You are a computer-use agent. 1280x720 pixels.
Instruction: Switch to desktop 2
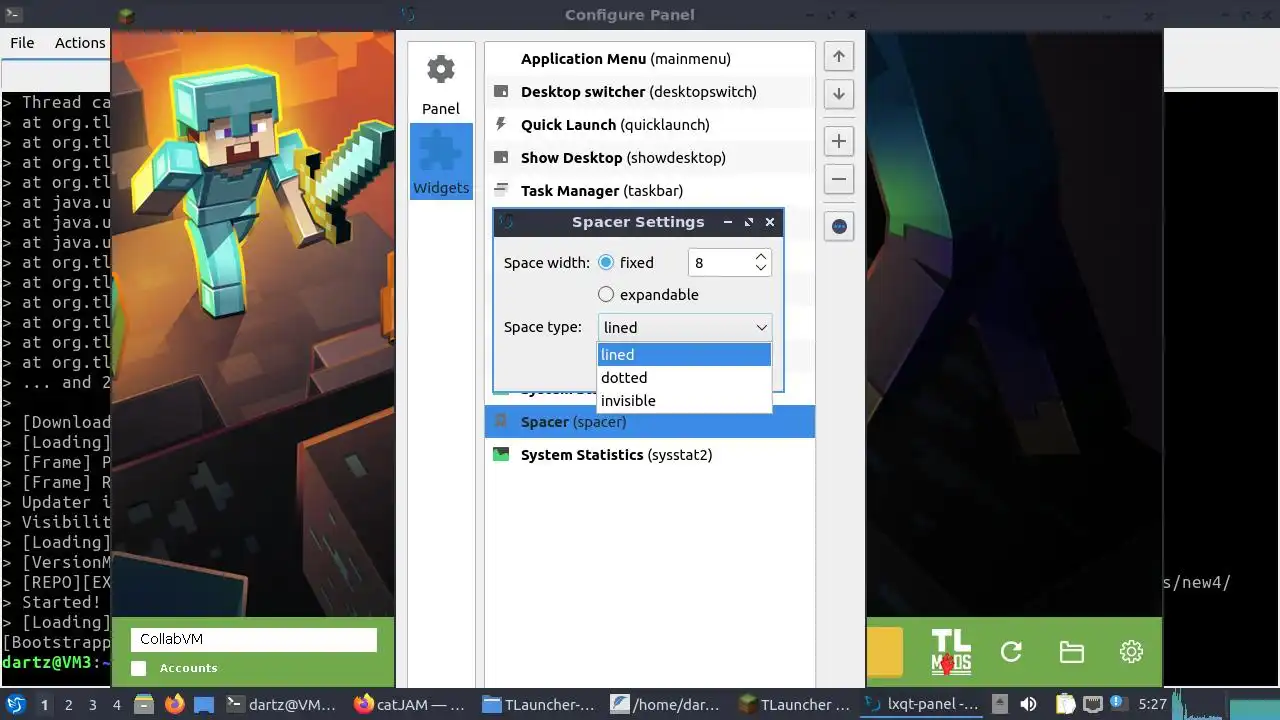[68, 705]
